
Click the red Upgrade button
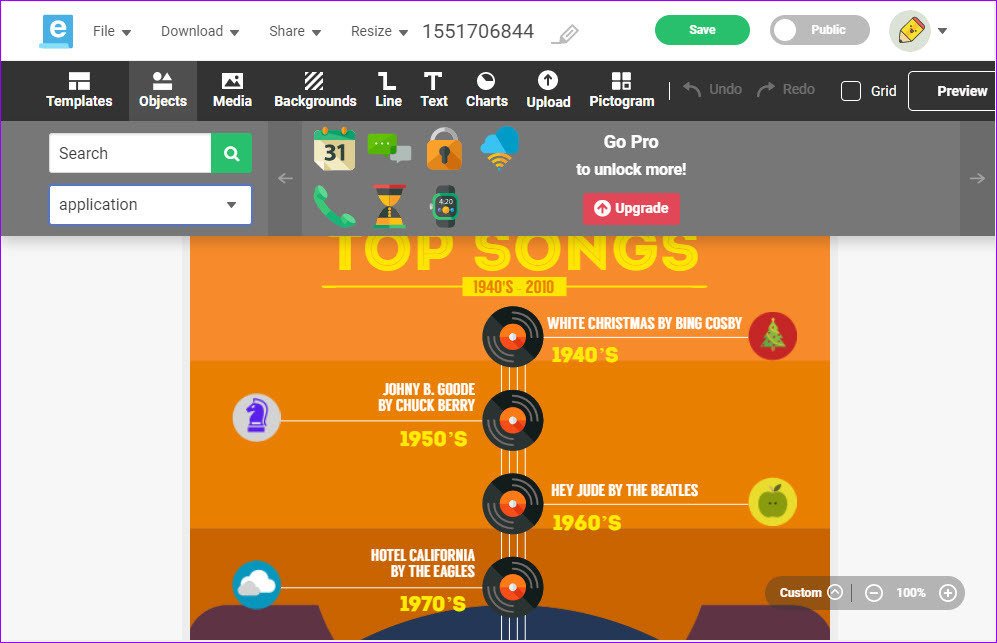pyautogui.click(x=631, y=209)
